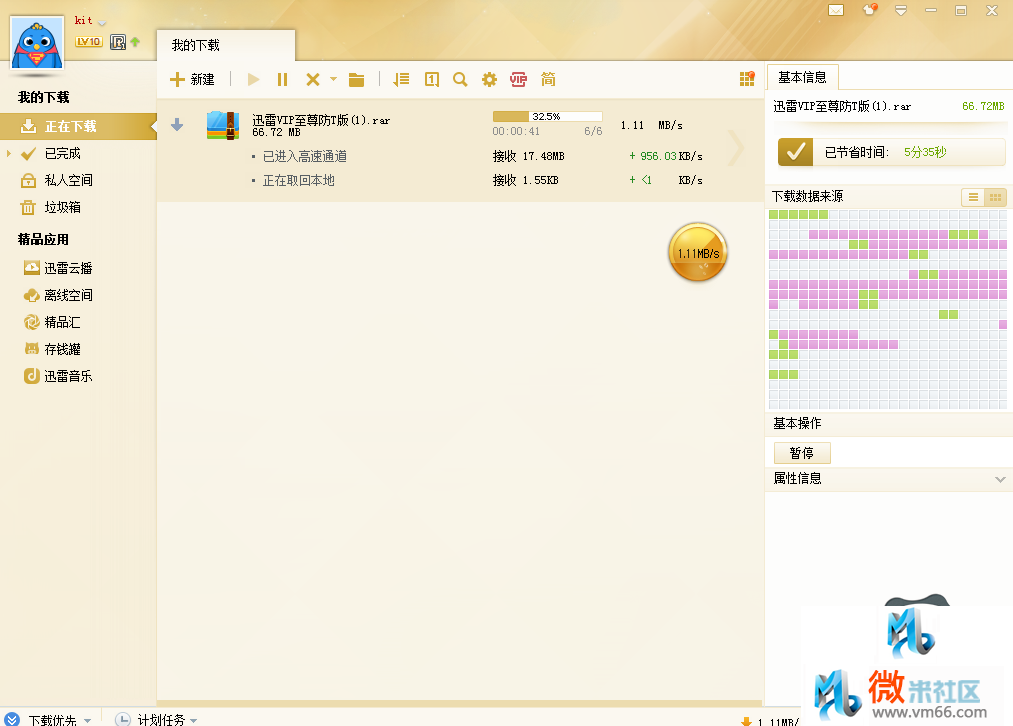Screen dimensions: 1013x726
Task: Click 已进入高速通道 status line
Action: pyautogui.click(x=305, y=156)
